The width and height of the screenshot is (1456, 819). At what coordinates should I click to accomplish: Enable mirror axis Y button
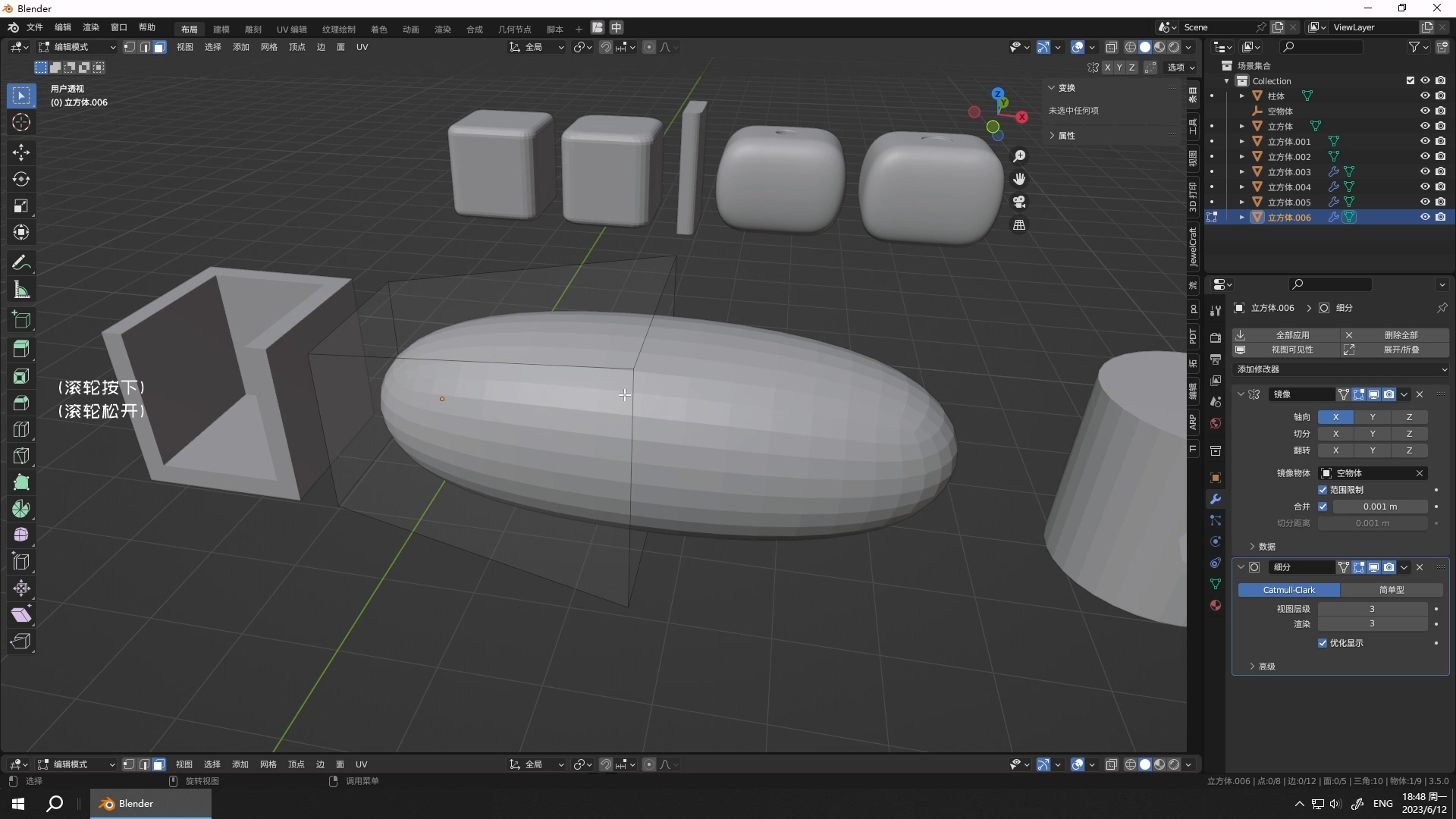point(1373,417)
